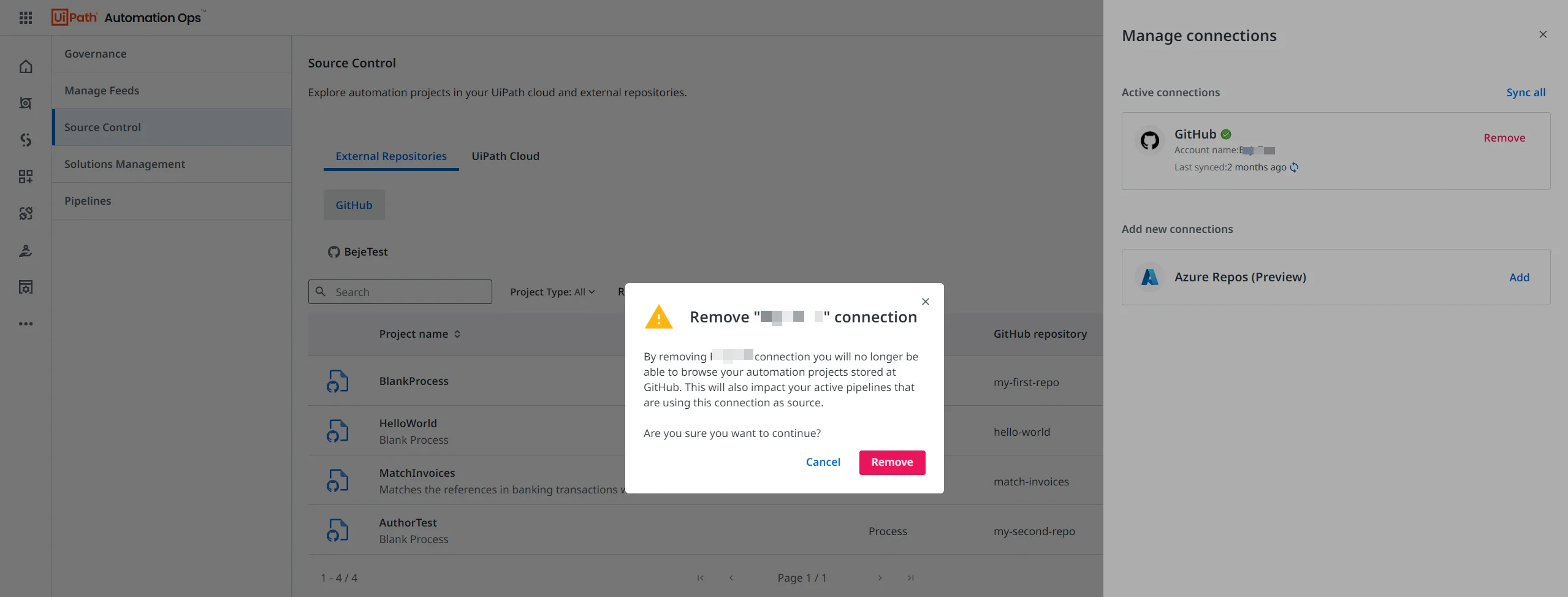1568x597 pixels.
Task: Click the AuthorTest project icon
Action: coord(337,530)
